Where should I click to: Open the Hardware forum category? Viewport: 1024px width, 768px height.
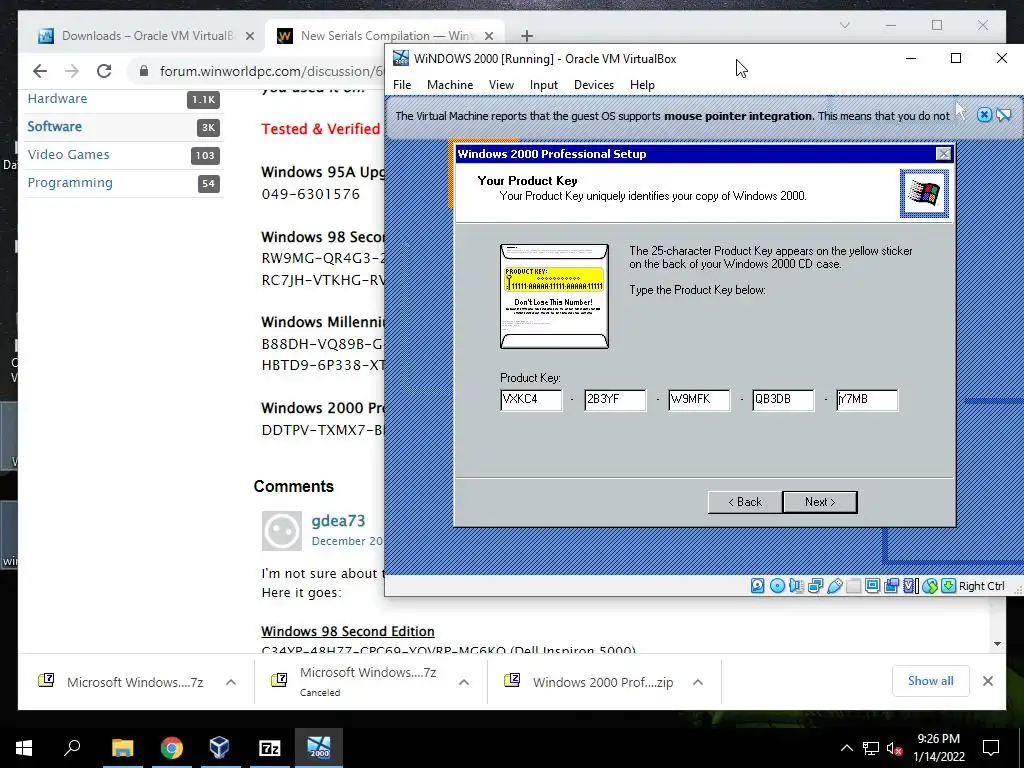coord(57,99)
